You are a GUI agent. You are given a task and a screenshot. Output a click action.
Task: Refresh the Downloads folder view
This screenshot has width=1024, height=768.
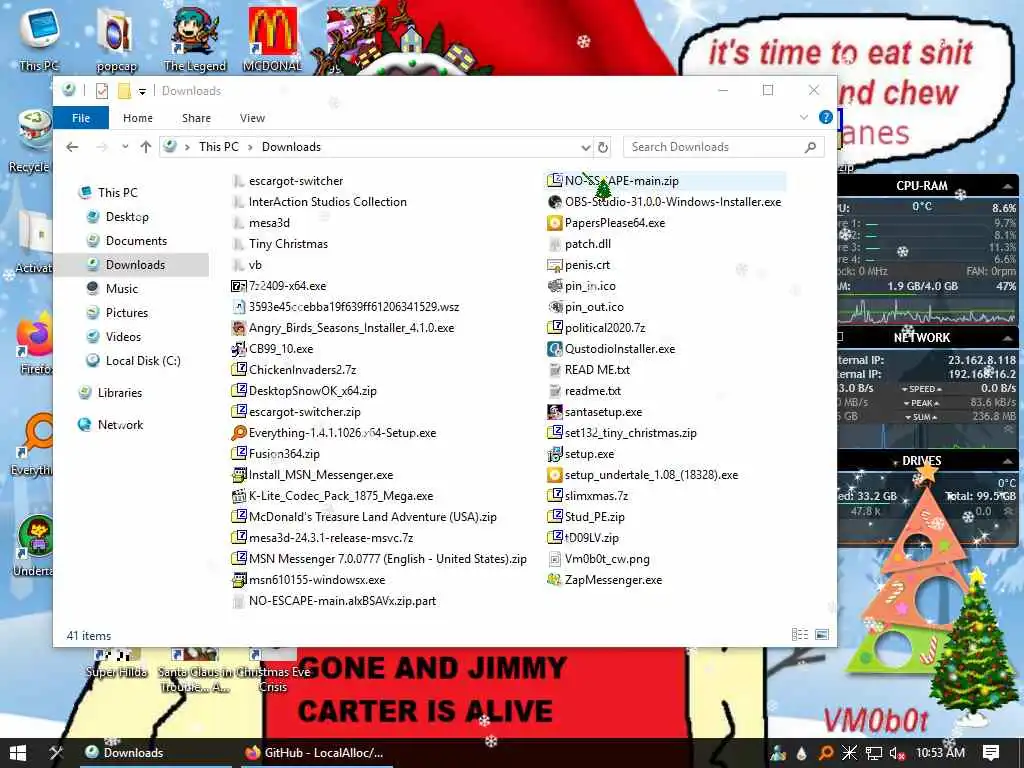[x=603, y=147]
